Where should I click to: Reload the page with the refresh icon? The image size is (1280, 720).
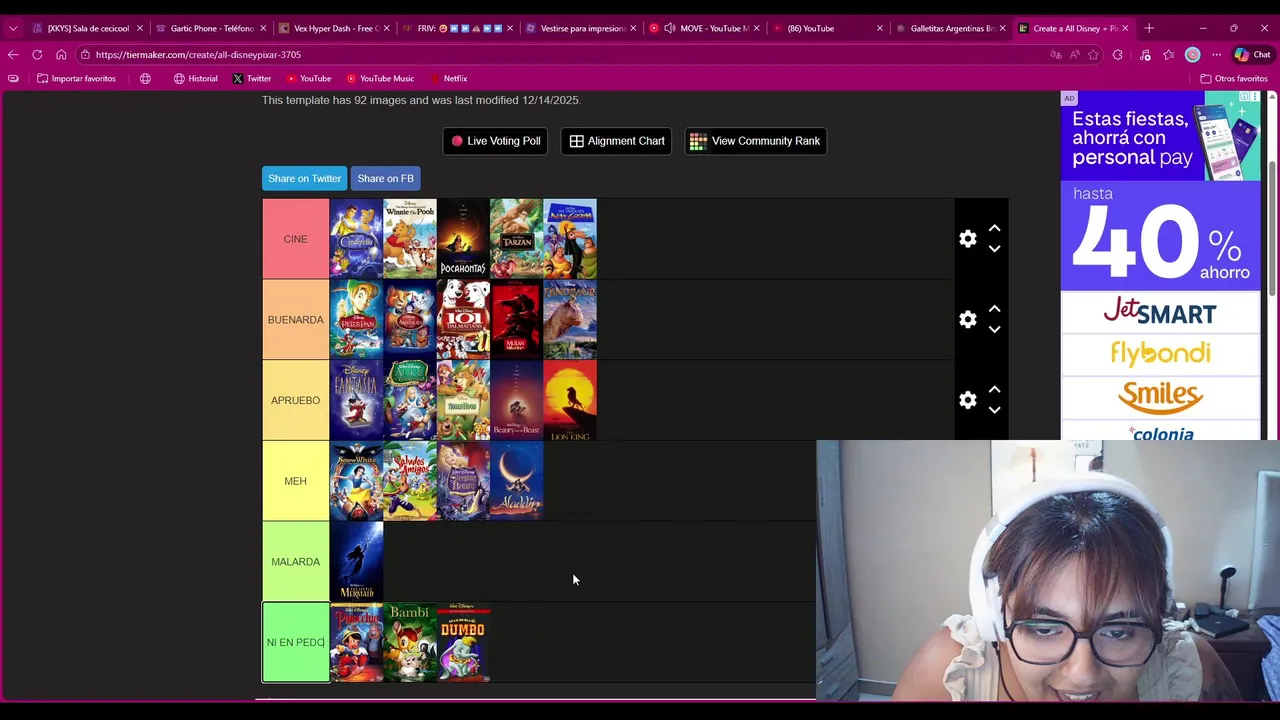[37, 55]
